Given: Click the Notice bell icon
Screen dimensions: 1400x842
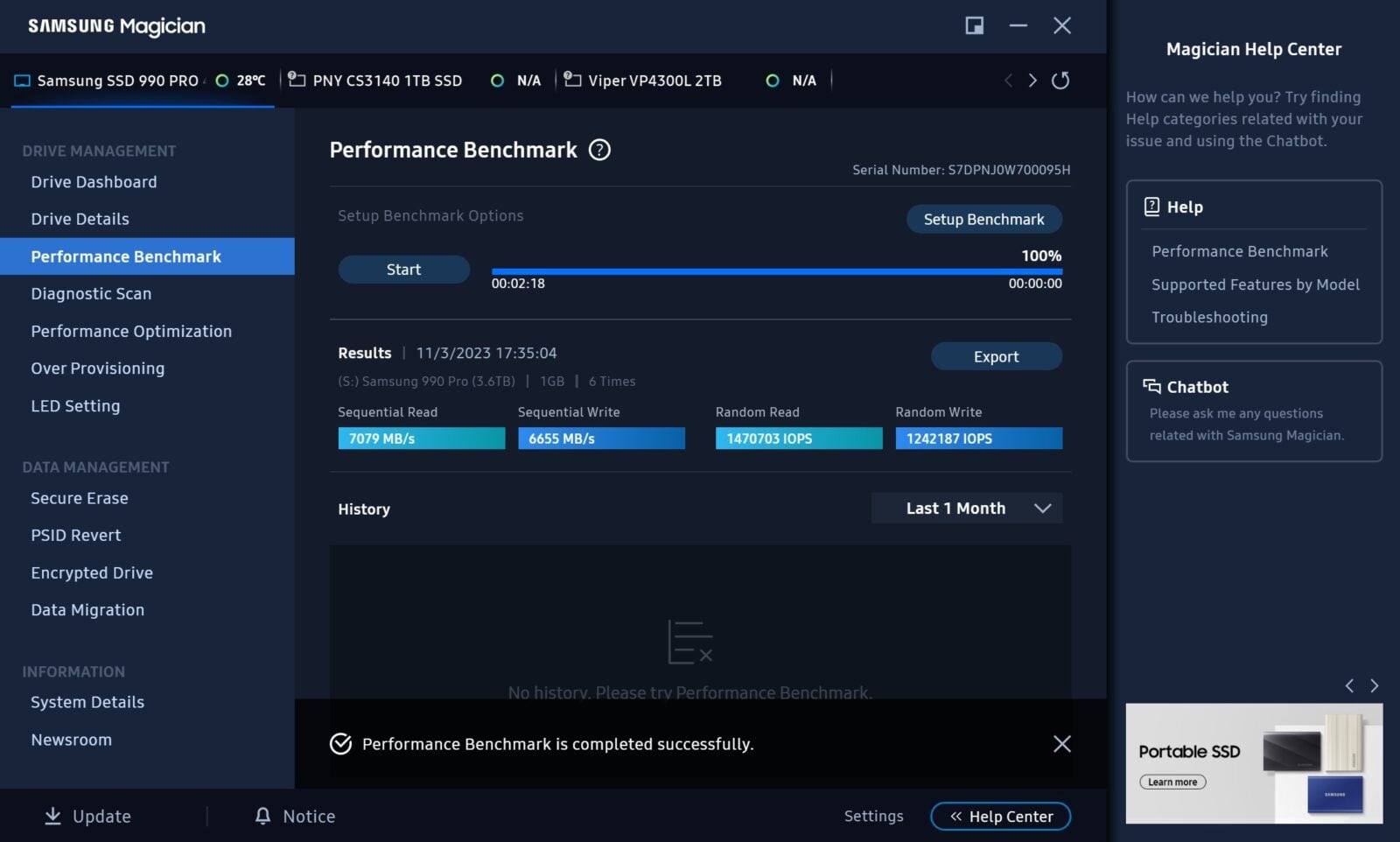Looking at the screenshot, I should click(x=262, y=816).
